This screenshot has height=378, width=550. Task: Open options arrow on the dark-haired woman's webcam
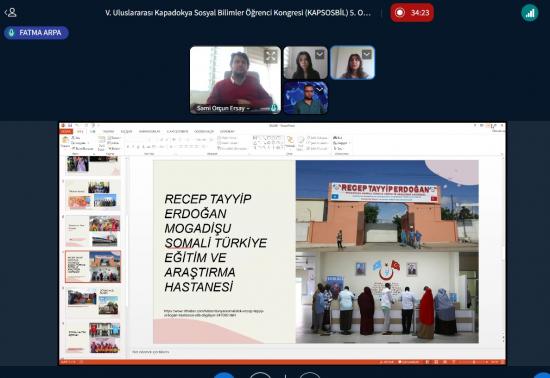click(x=320, y=54)
